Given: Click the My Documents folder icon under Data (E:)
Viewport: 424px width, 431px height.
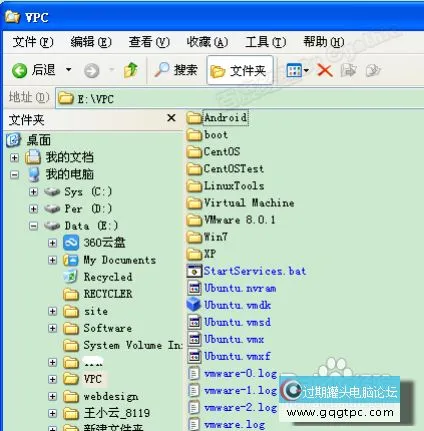Looking at the screenshot, I should coord(71,260).
